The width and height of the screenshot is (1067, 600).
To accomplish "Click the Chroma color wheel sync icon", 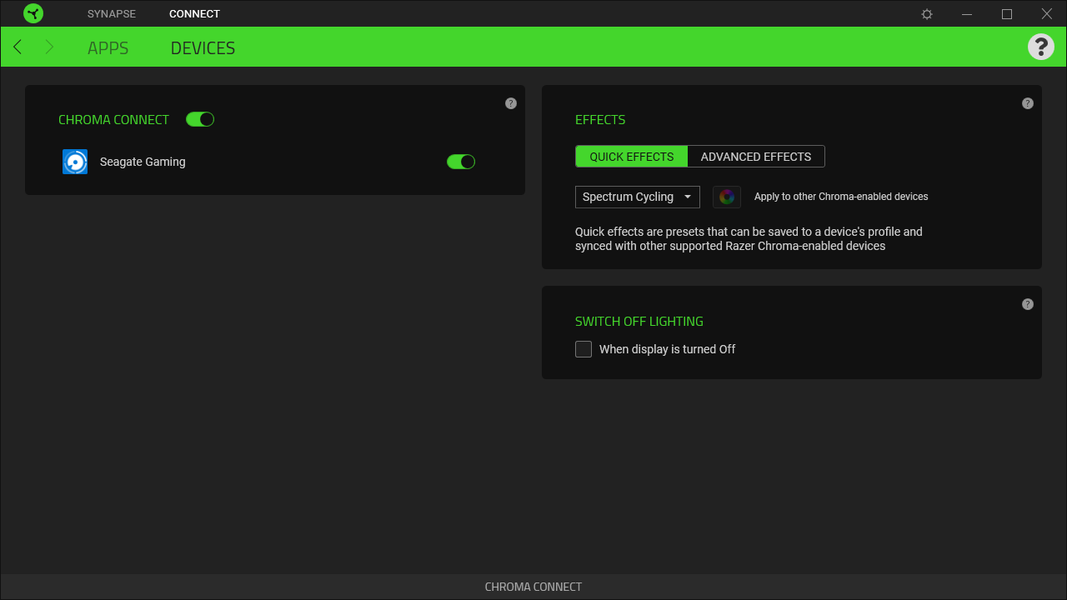I will (727, 197).
